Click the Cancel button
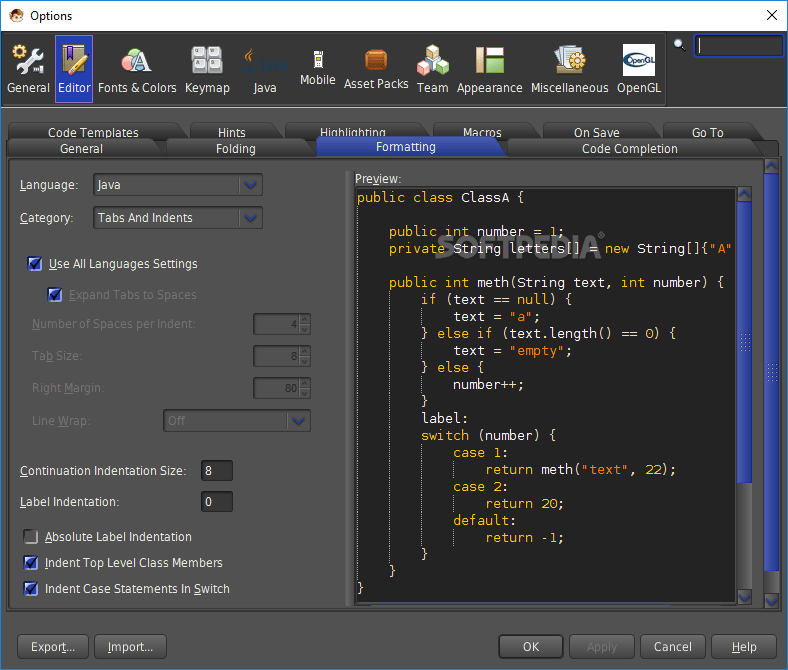Image resolution: width=788 pixels, height=670 pixels. 672,646
